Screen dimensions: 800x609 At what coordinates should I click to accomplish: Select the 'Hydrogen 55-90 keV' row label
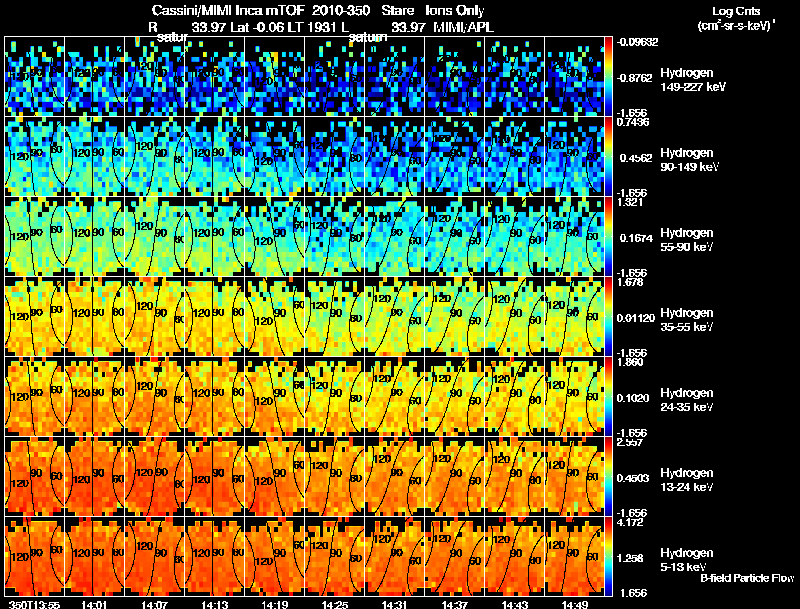click(687, 240)
